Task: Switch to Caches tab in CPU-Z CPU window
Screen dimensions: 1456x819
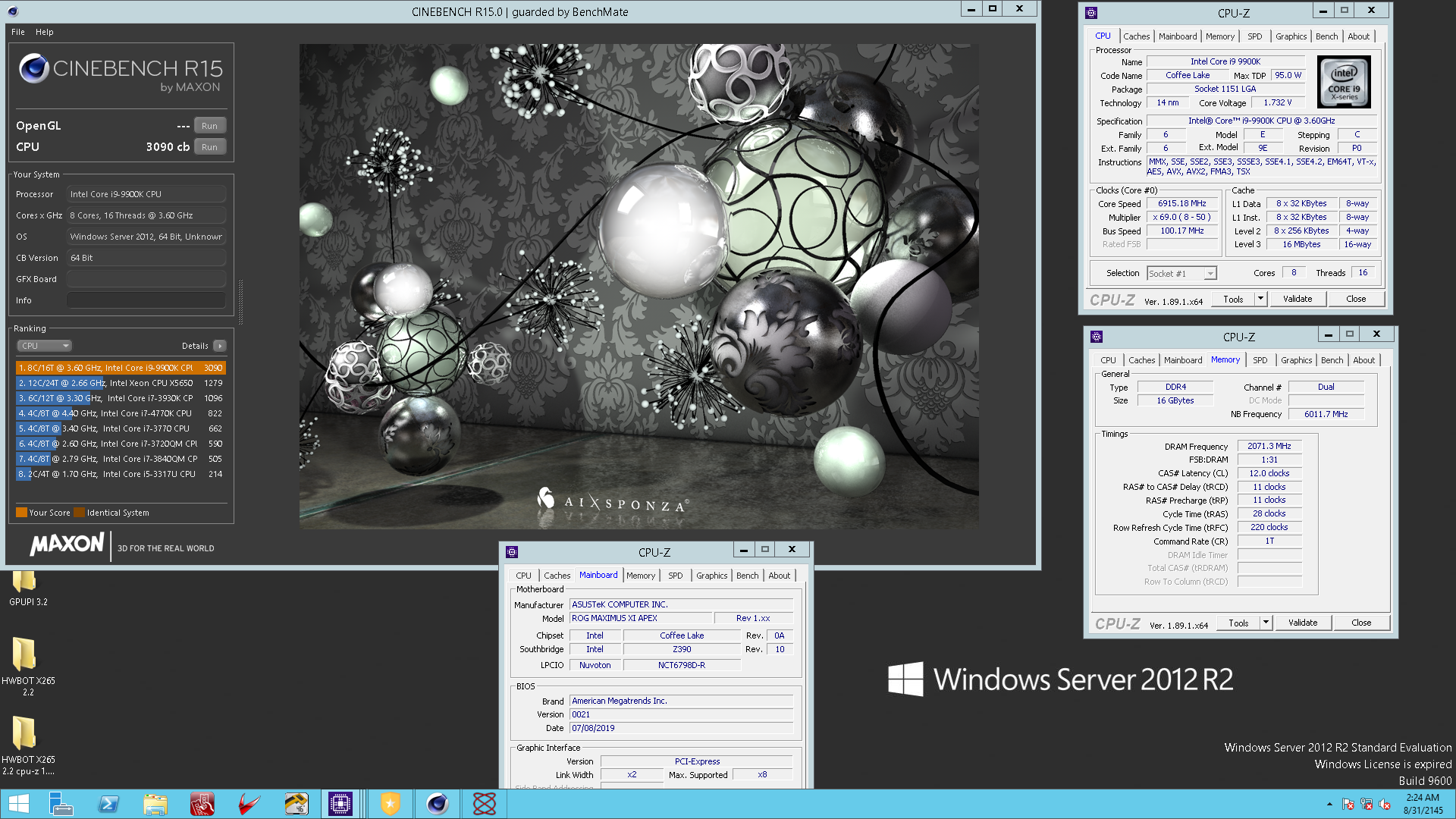Action: 1136,36
